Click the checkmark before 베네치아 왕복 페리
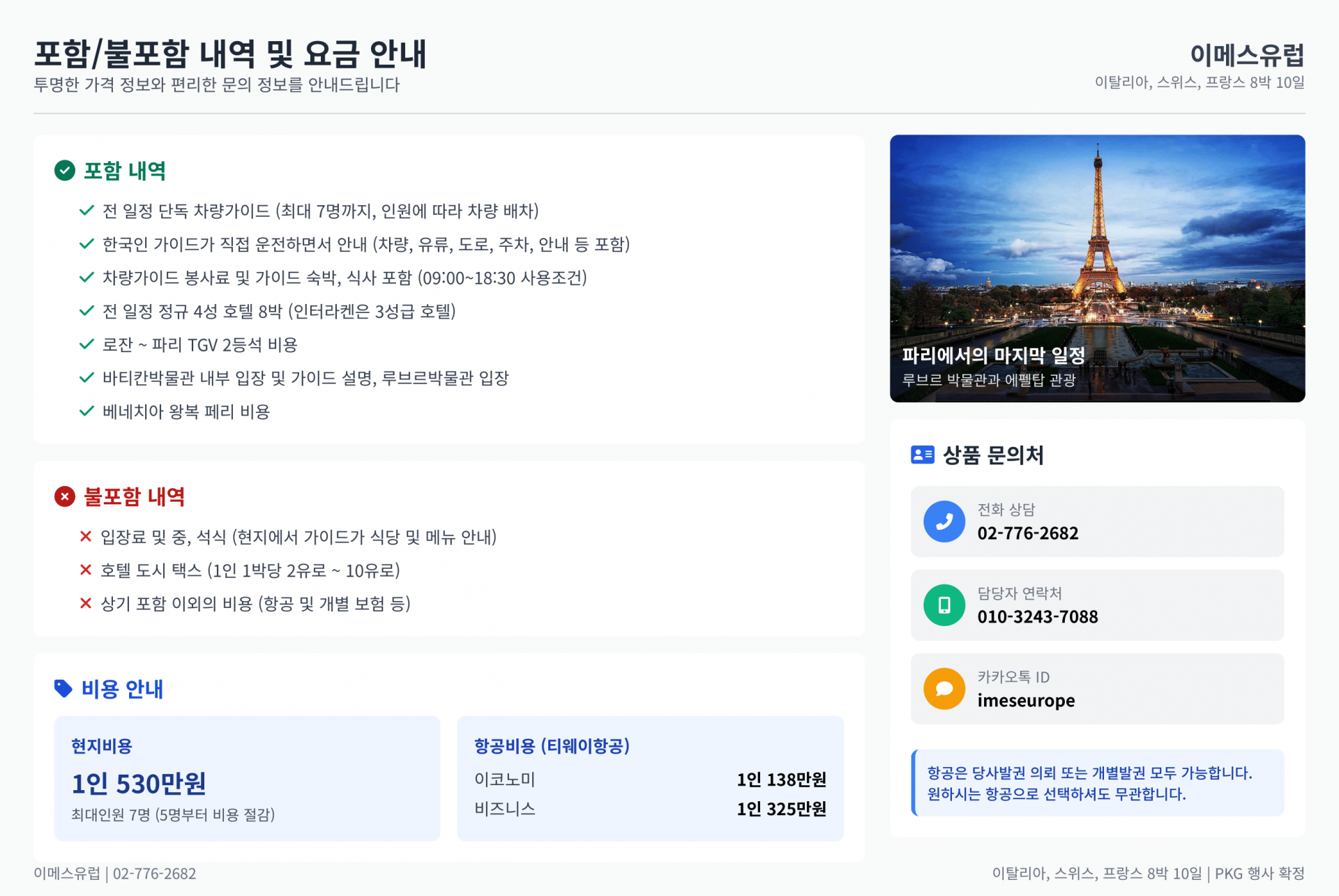 pyautogui.click(x=86, y=411)
